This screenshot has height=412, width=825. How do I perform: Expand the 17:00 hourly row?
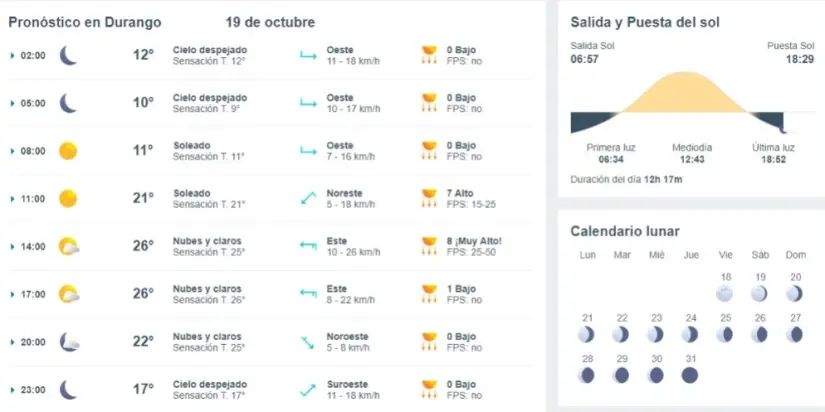point(12,294)
